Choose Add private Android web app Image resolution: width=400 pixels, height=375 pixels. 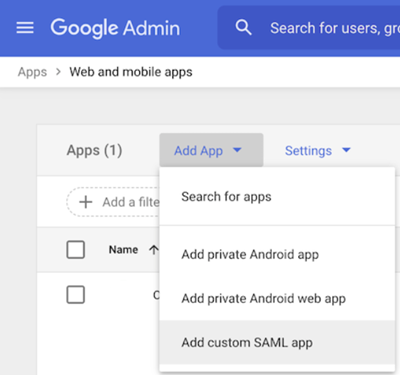tap(277, 299)
